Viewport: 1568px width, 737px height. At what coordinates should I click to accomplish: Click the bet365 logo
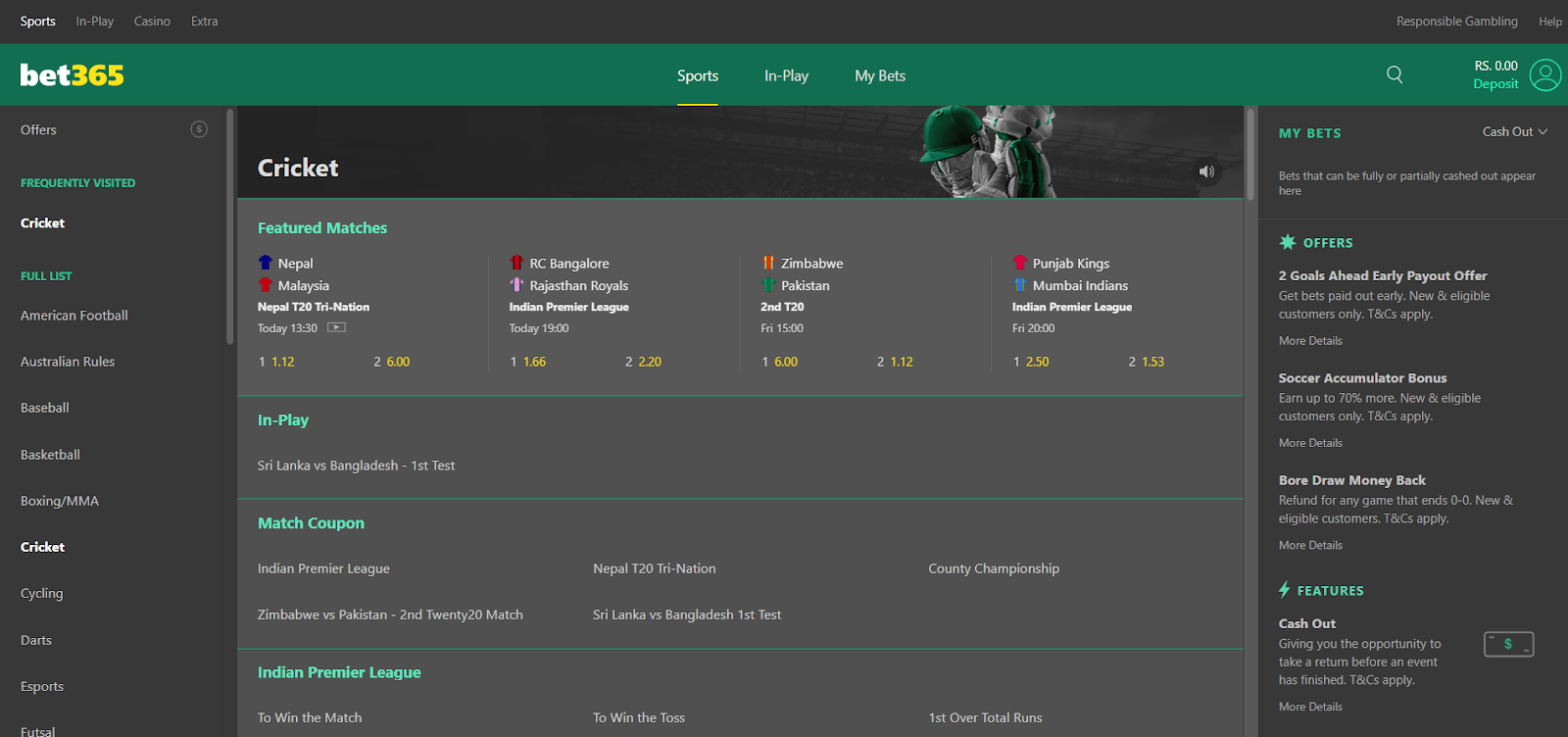tap(73, 75)
